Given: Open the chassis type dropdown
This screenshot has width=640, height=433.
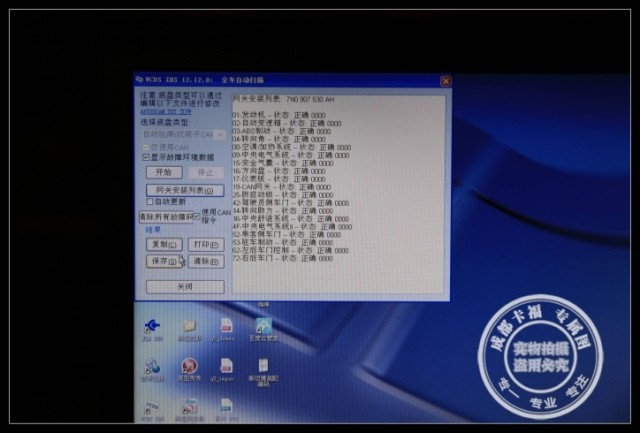Looking at the screenshot, I should (220, 134).
